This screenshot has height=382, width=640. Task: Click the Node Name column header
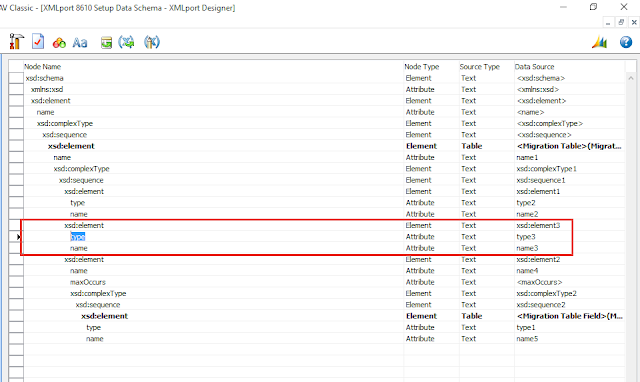click(x=42, y=67)
